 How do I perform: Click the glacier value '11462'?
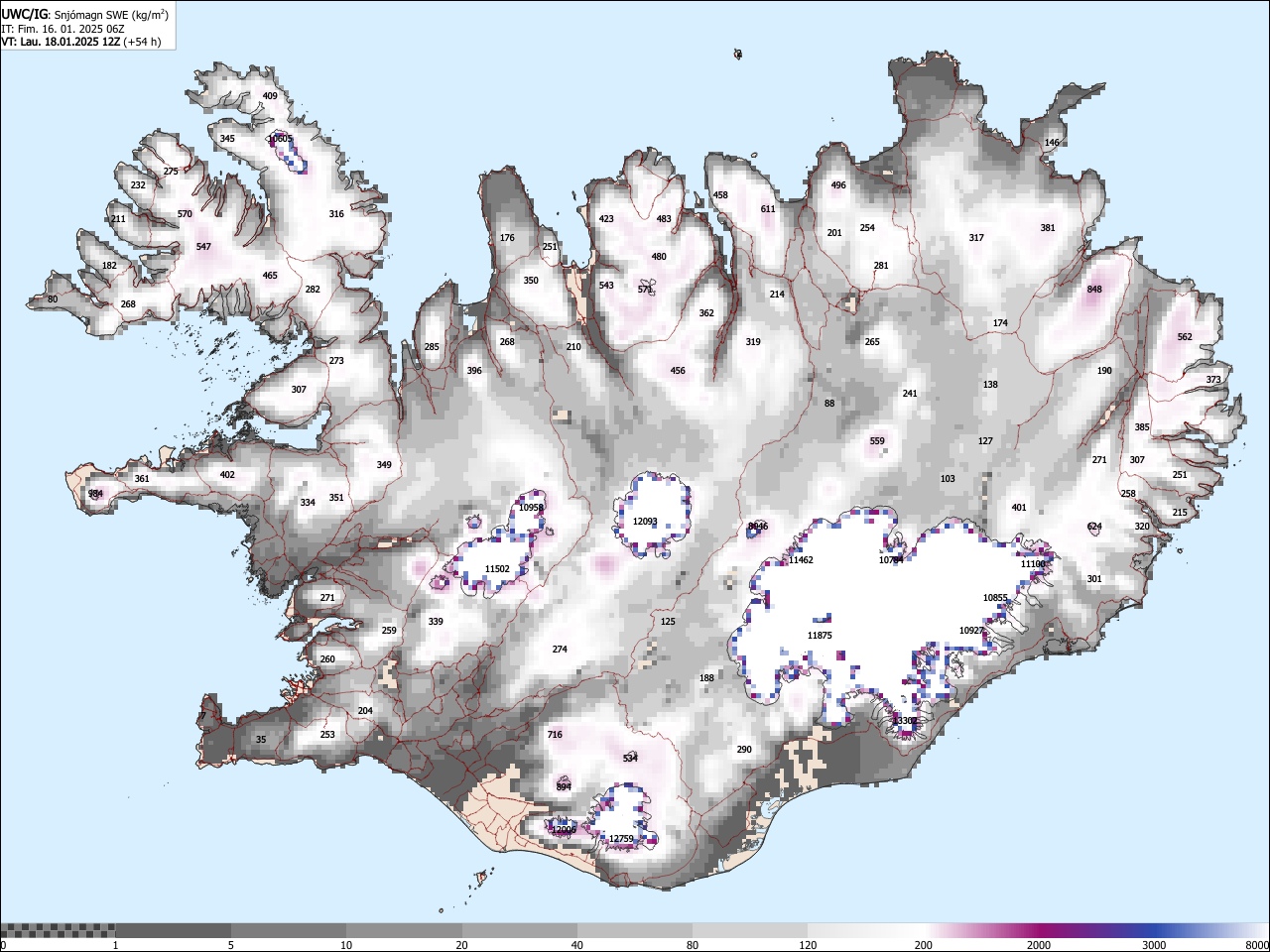click(x=801, y=560)
